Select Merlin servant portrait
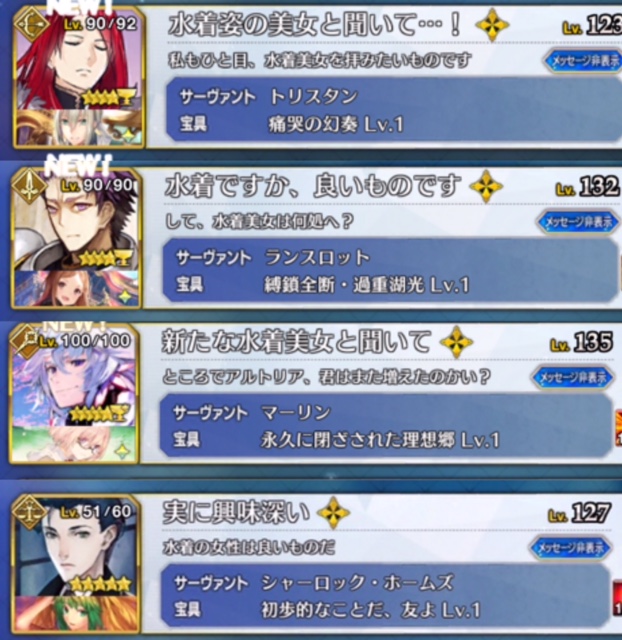The image size is (622, 640). 73,376
